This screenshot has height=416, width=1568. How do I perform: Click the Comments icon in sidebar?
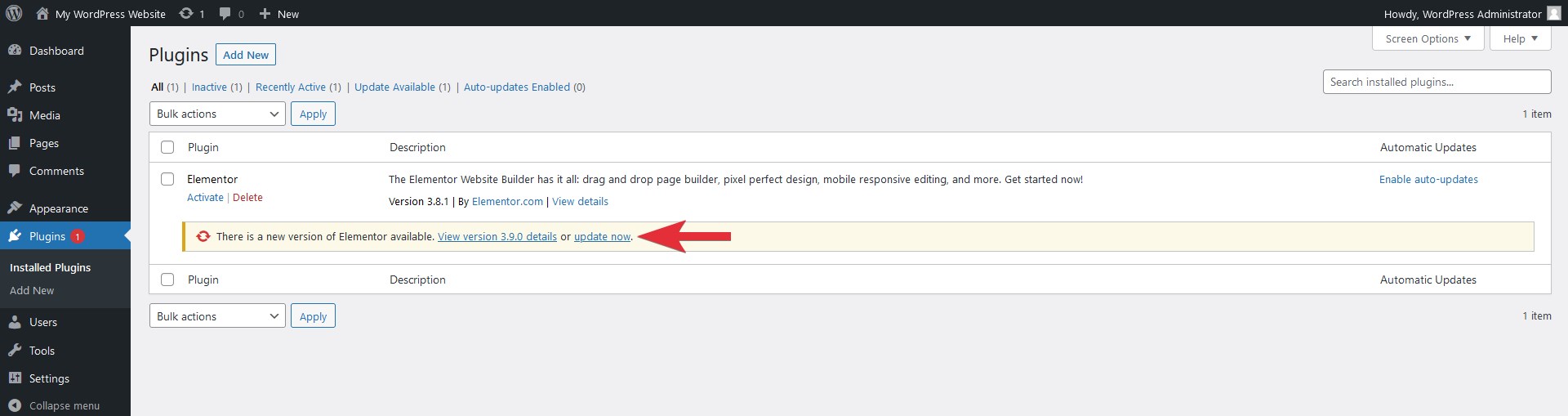tap(15, 171)
